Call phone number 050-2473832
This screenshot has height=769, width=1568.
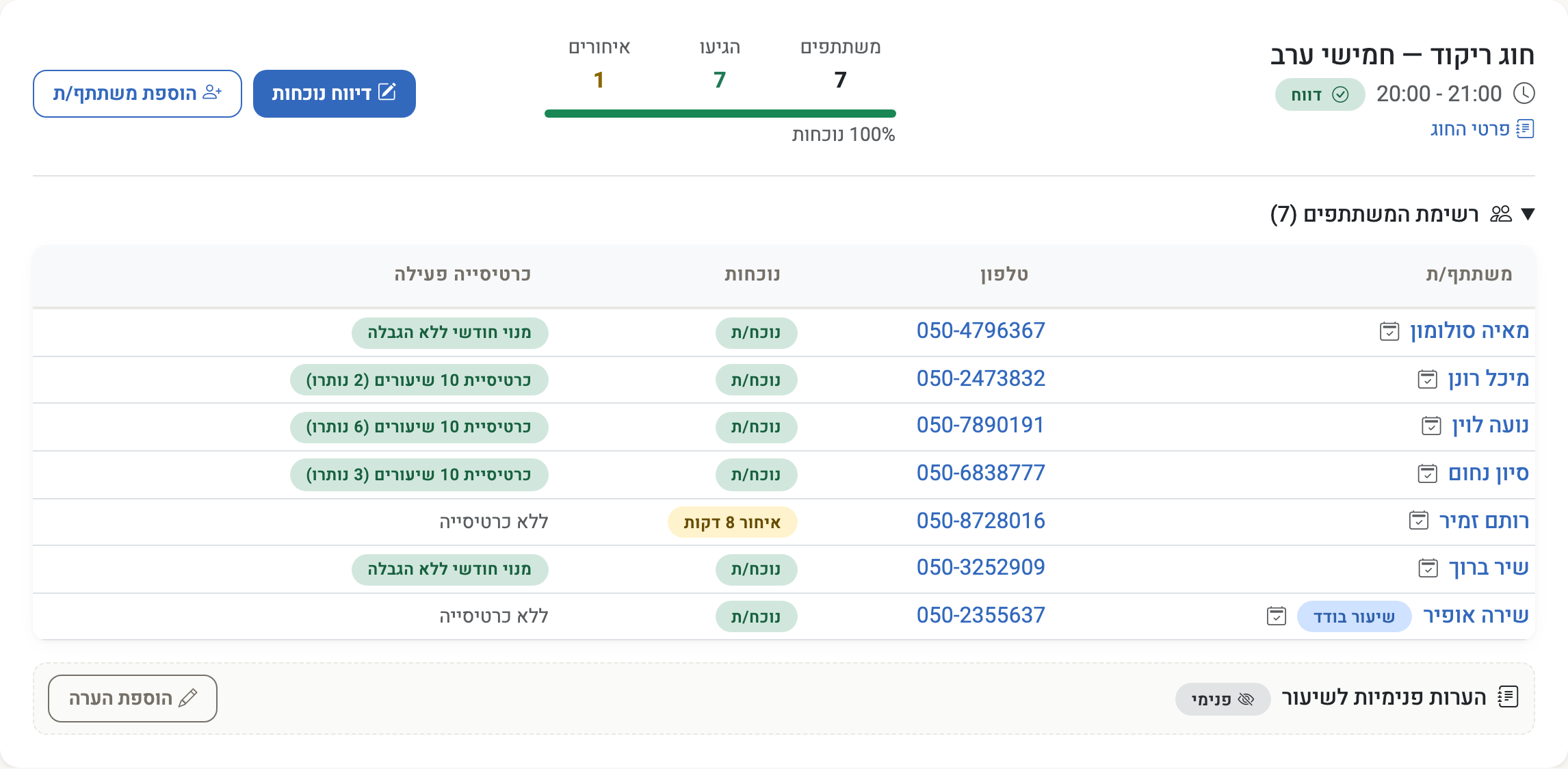coord(980,379)
